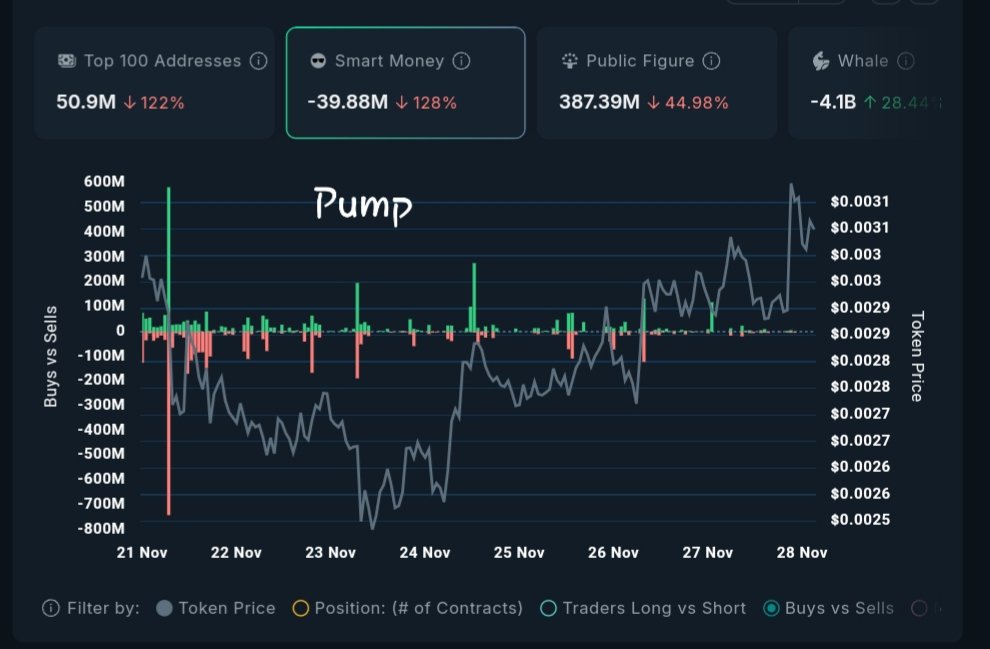Click the Whale category icon

pos(821,61)
